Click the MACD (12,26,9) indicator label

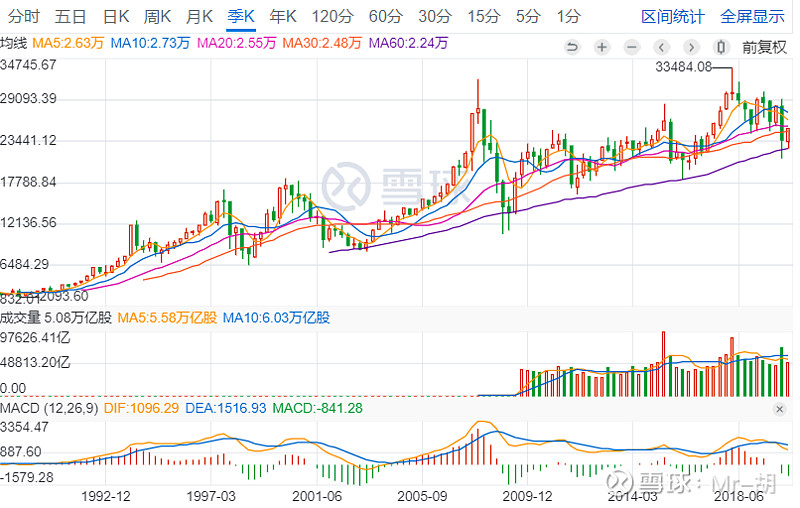[47, 408]
